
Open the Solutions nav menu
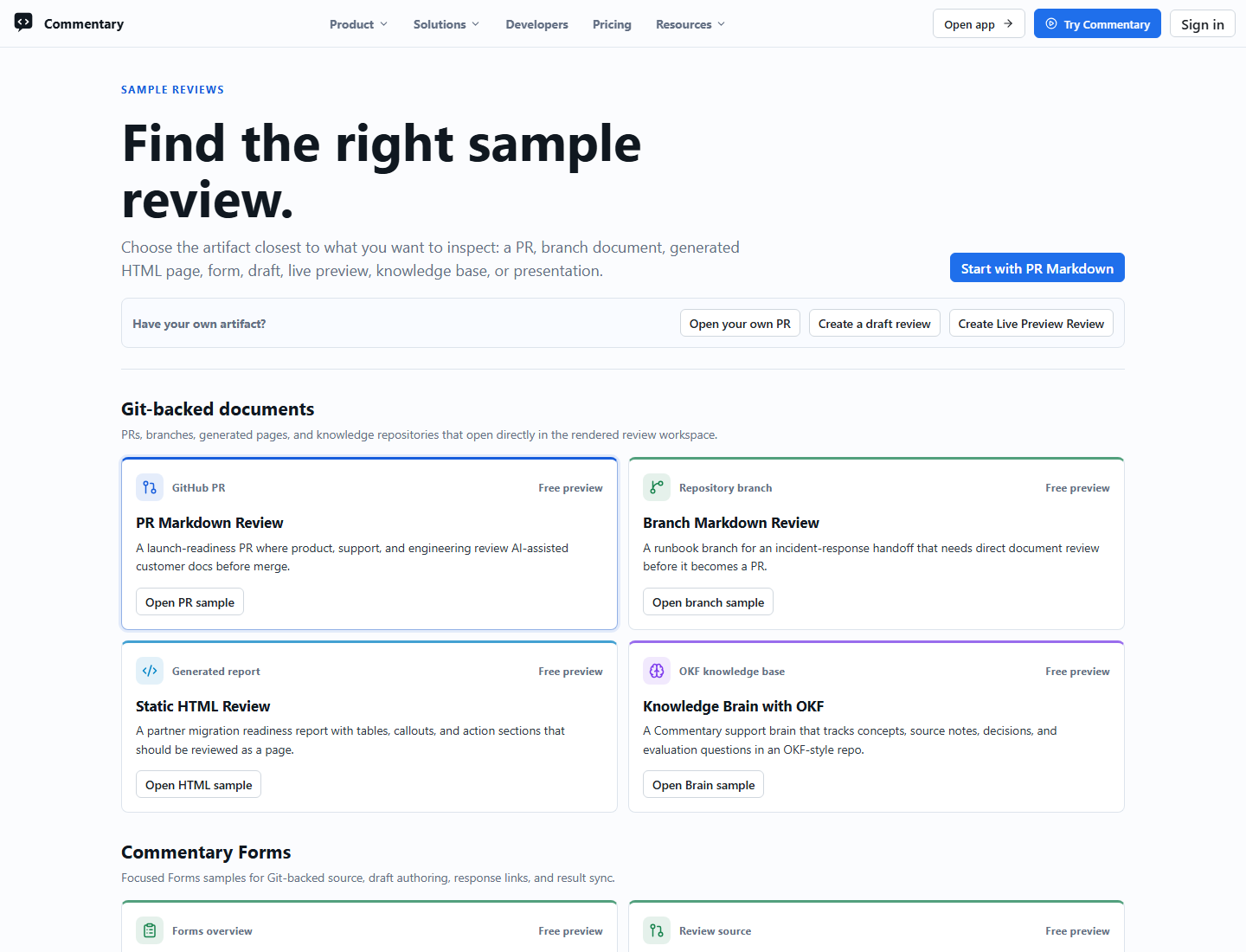pos(446,24)
